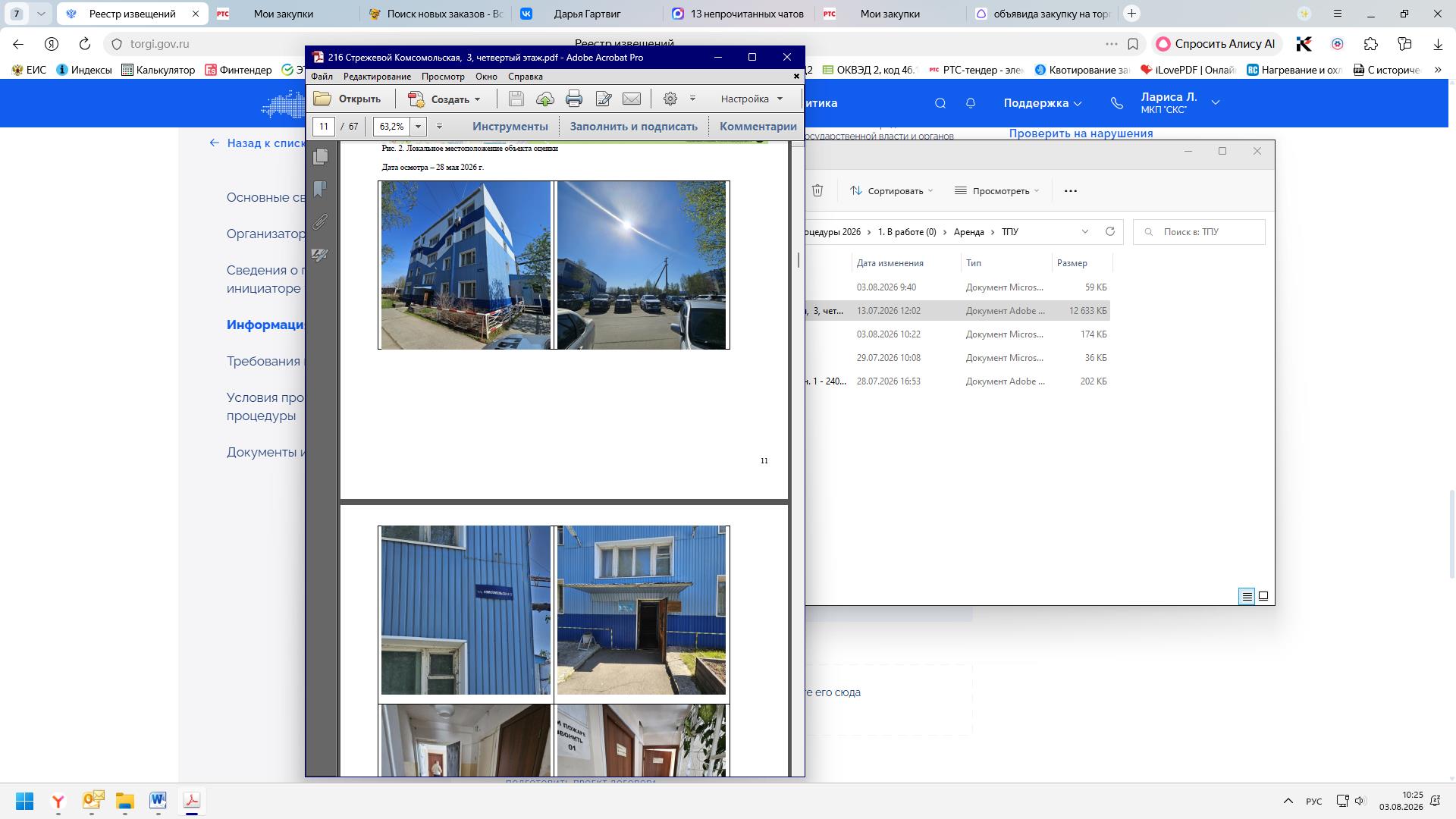
Task: Open the Сортировать dropdown in Explorer
Action: pyautogui.click(x=892, y=190)
